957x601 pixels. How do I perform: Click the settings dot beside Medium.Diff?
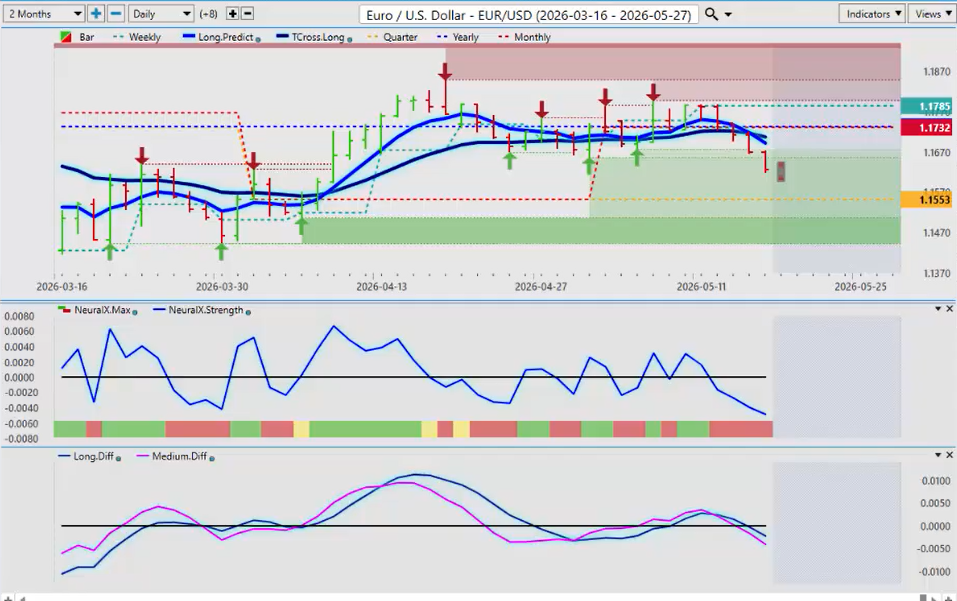(212, 459)
